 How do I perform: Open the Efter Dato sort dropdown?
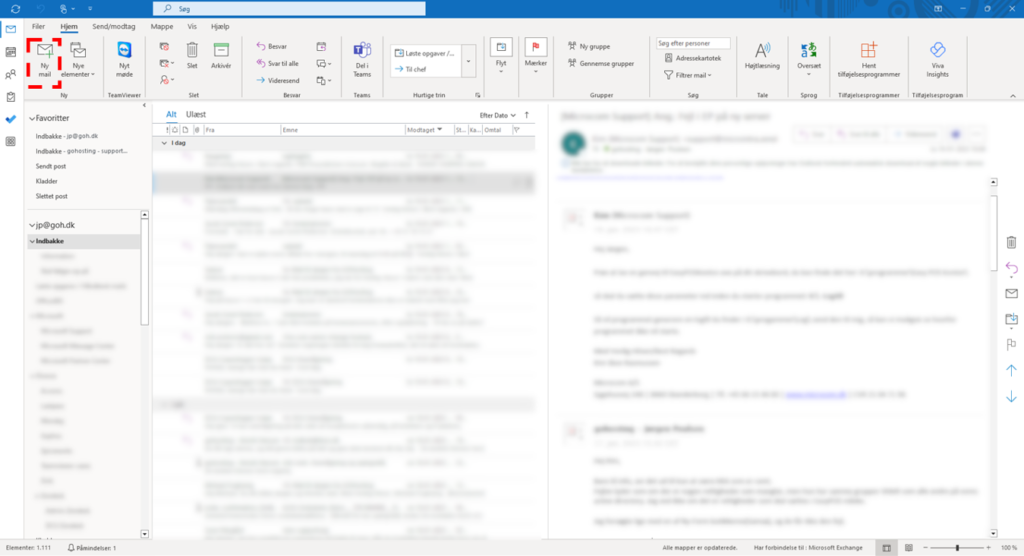tap(497, 115)
